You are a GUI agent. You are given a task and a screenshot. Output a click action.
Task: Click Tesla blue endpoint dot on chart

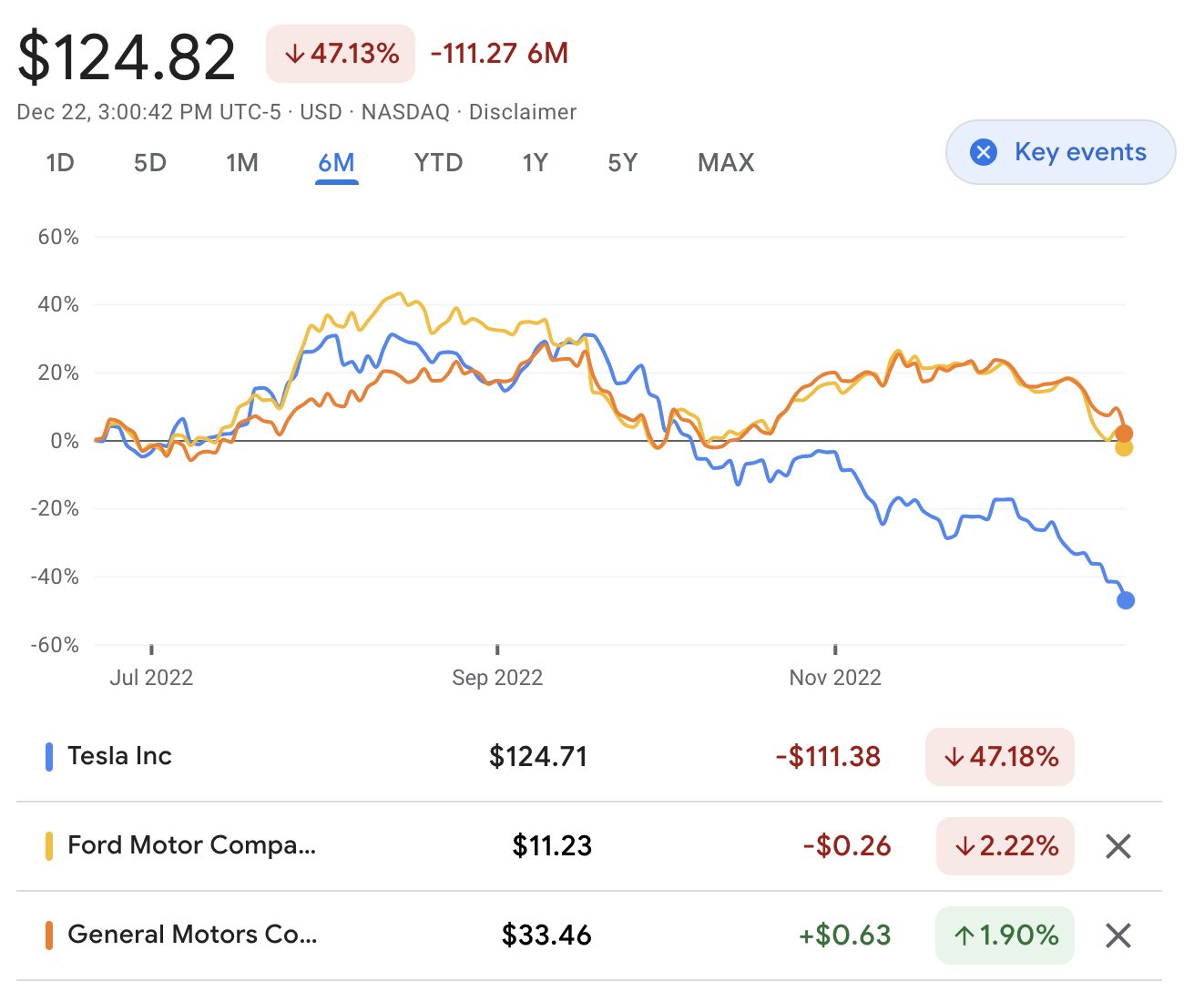[x=1126, y=600]
